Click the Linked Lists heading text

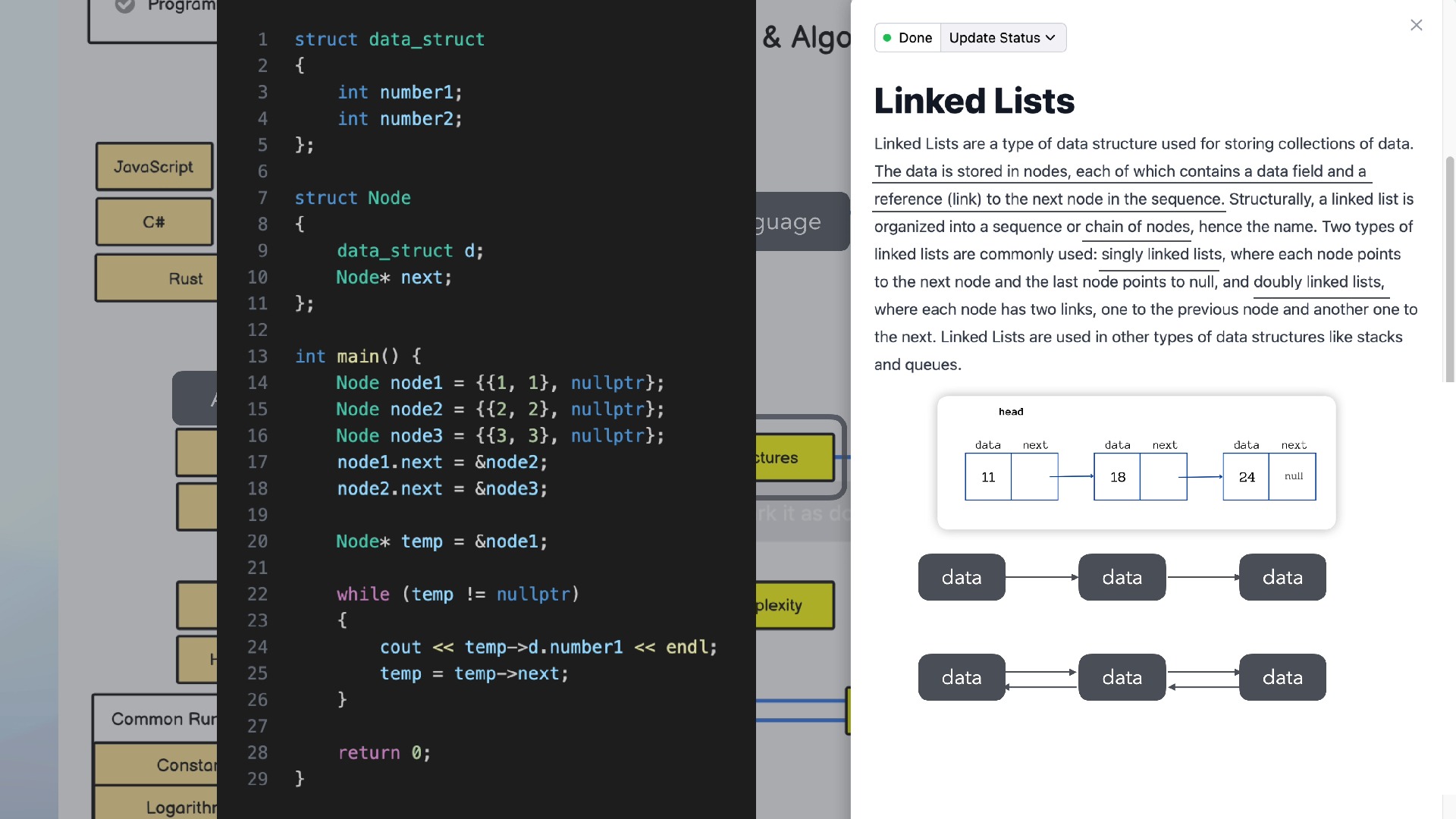click(974, 101)
